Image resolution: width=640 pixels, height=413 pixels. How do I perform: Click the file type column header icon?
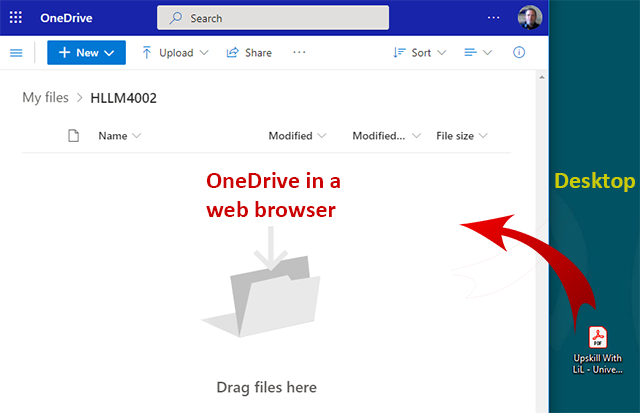73,135
